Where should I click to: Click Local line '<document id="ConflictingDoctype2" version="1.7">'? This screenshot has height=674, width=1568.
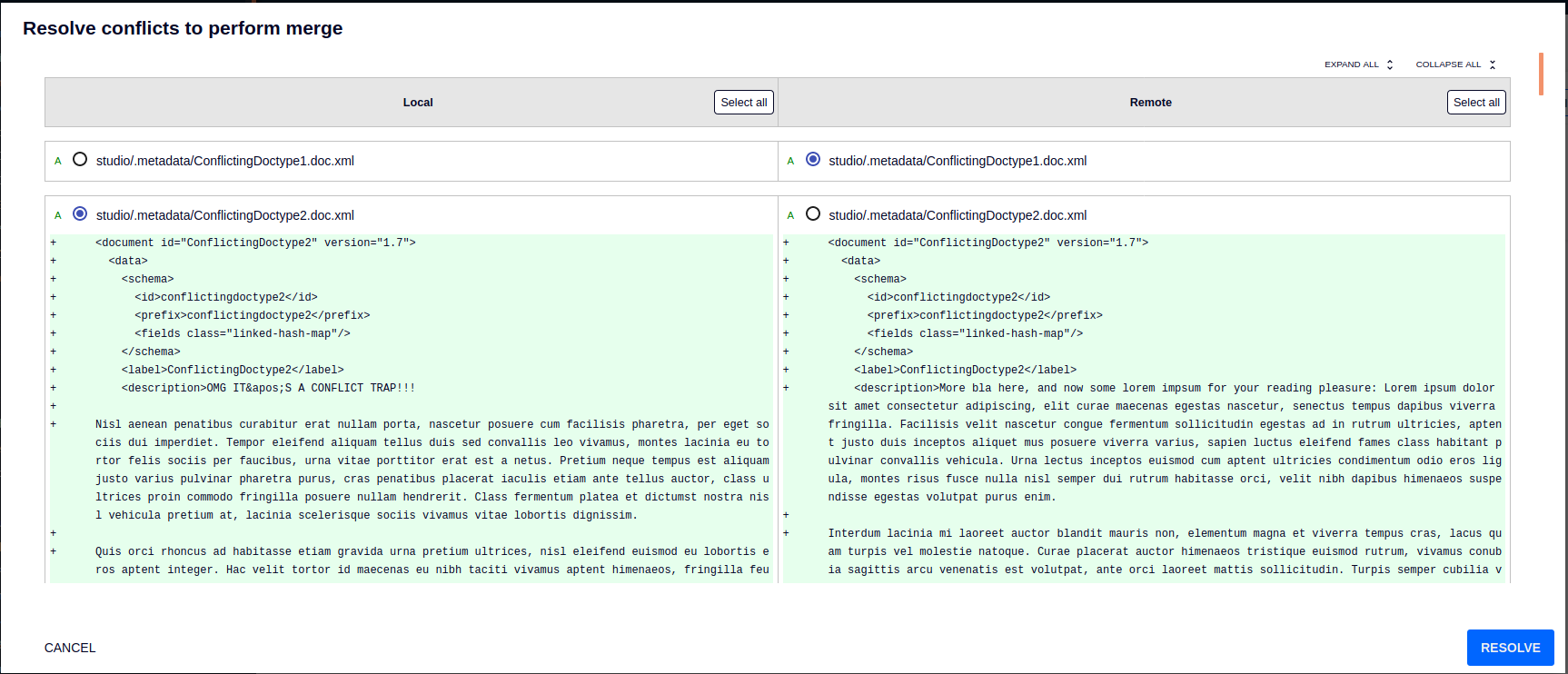point(255,243)
